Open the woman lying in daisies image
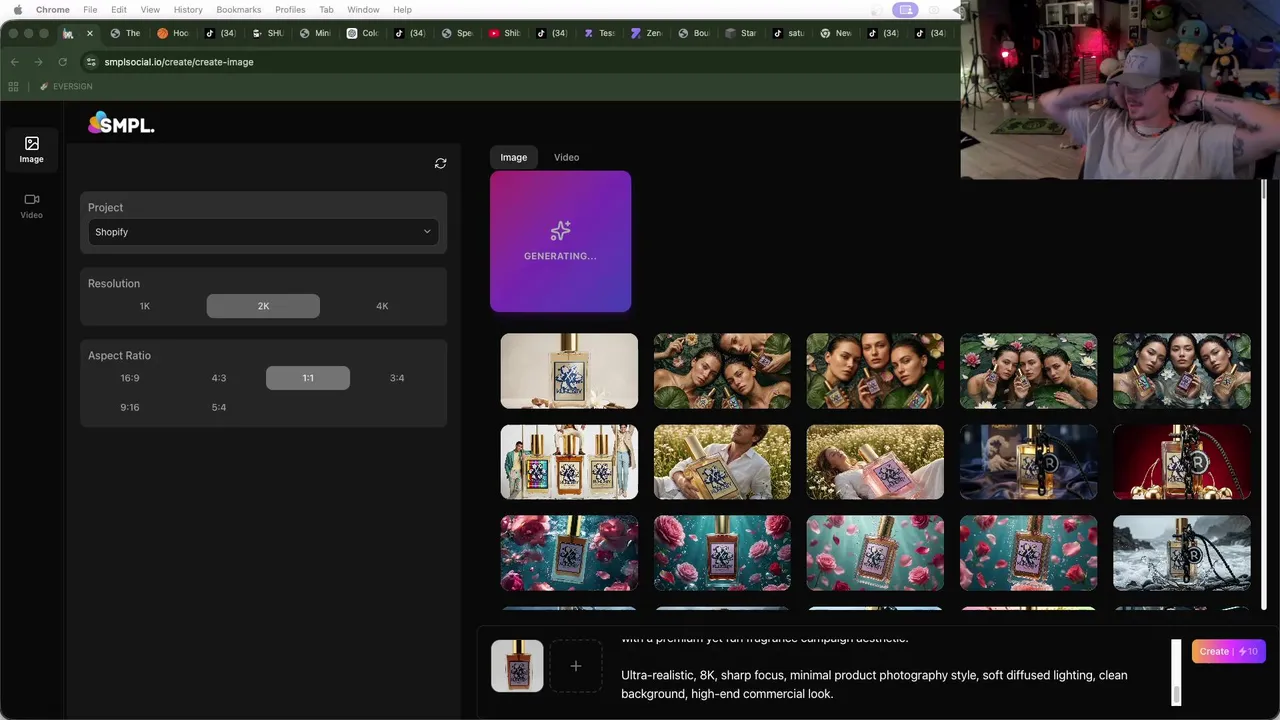The height and width of the screenshot is (720, 1280). 875,462
